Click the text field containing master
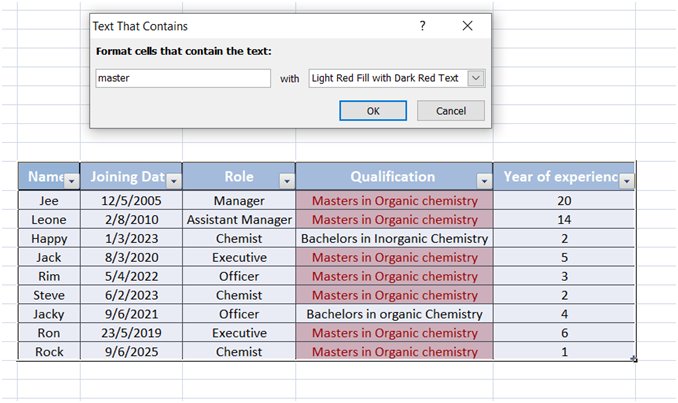 [x=183, y=78]
